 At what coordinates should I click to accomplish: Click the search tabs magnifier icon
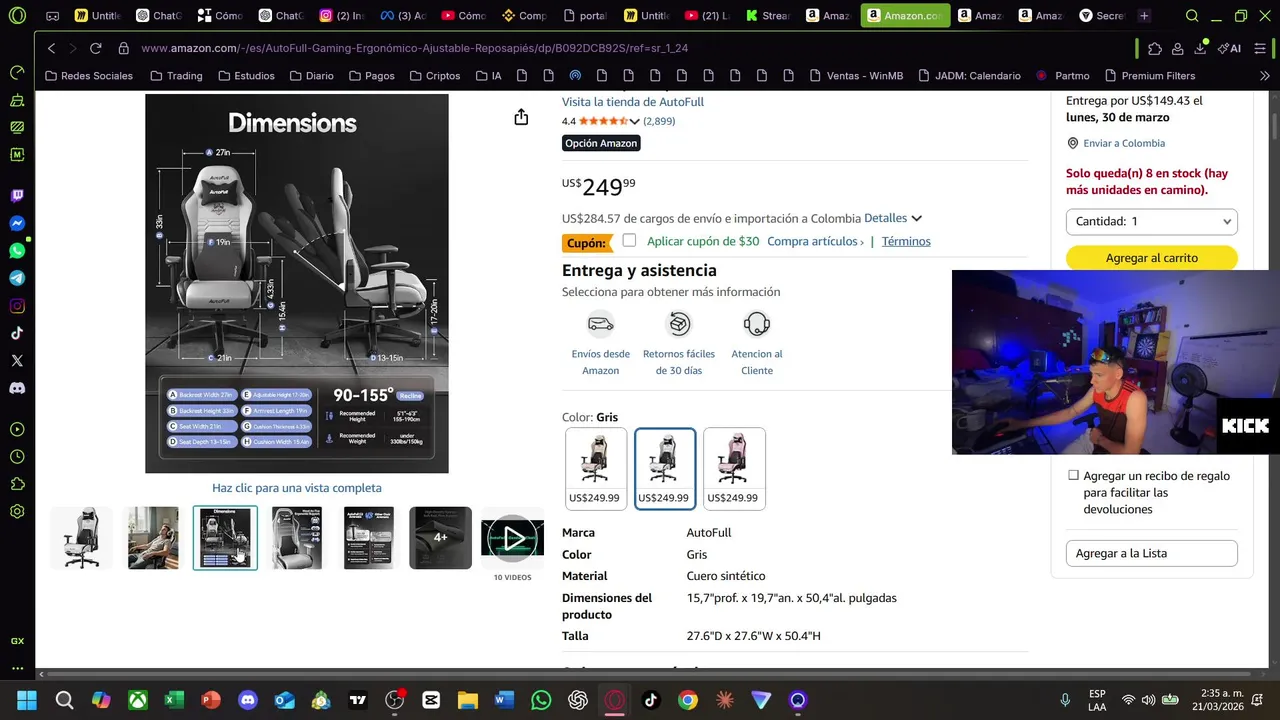click(1192, 16)
